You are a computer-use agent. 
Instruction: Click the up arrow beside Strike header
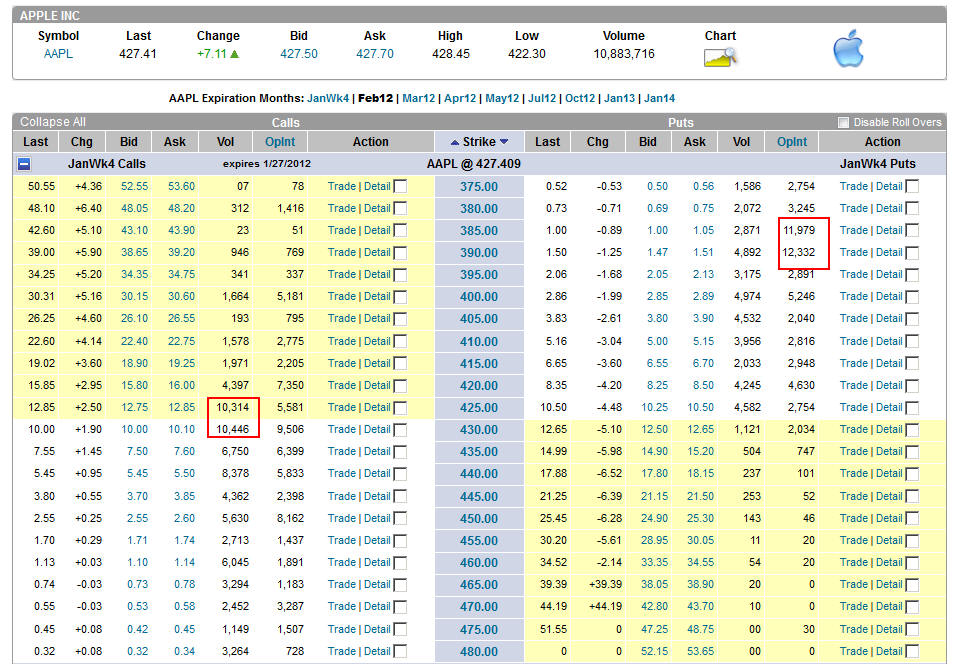(x=455, y=142)
